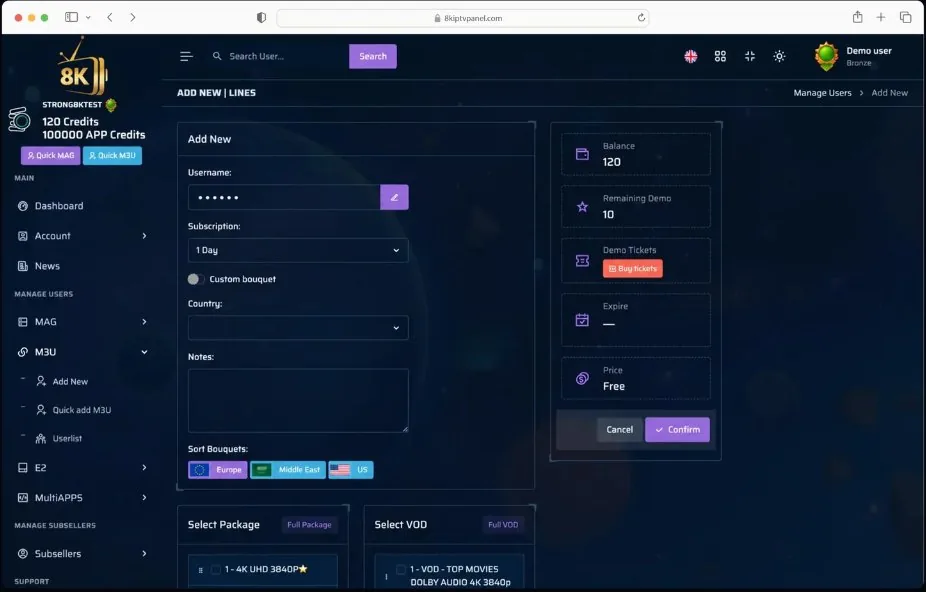Enable the Custom bouquet toggle

[195, 279]
